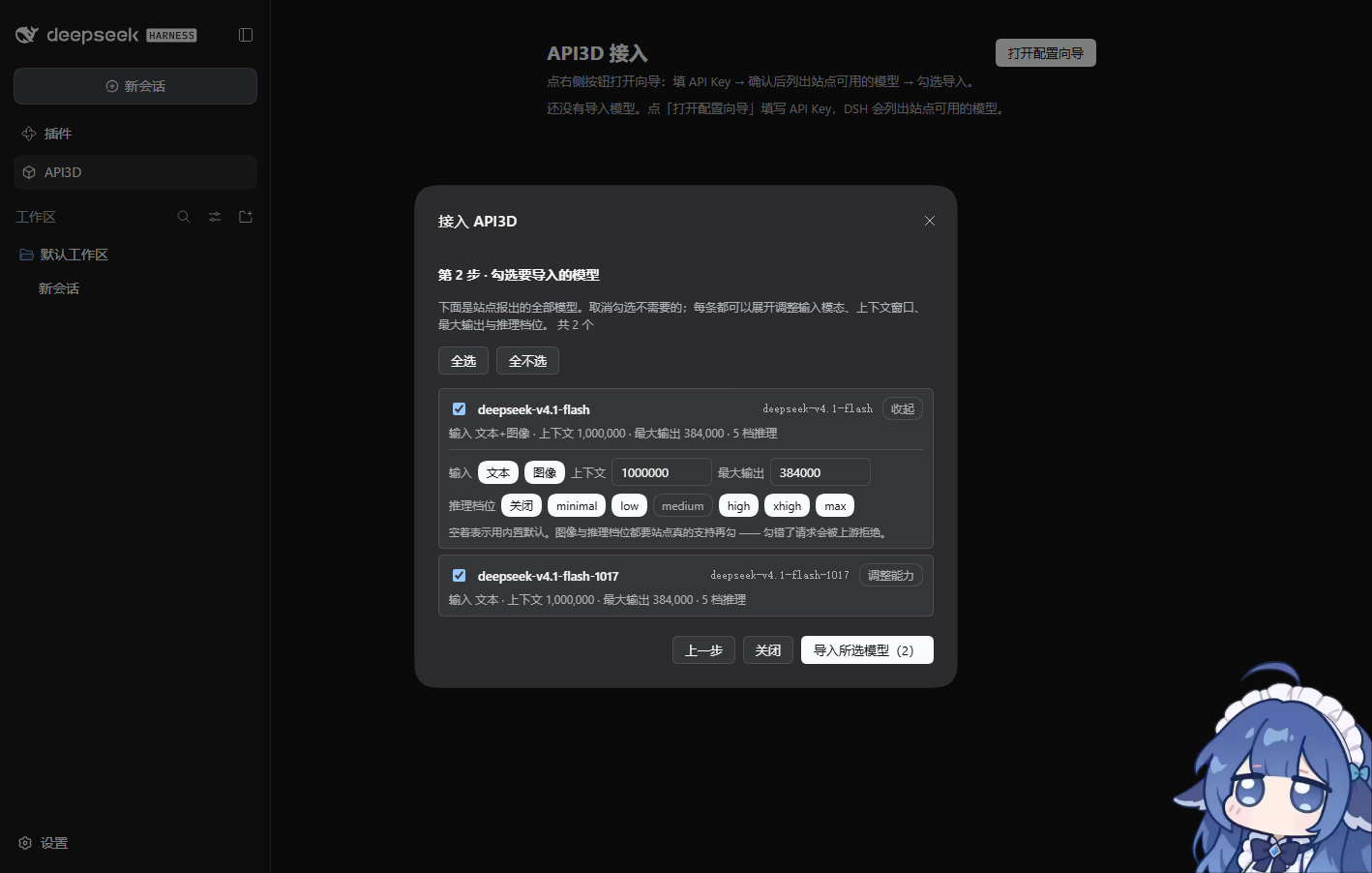Close the 接入 API3D dialog

tap(930, 221)
